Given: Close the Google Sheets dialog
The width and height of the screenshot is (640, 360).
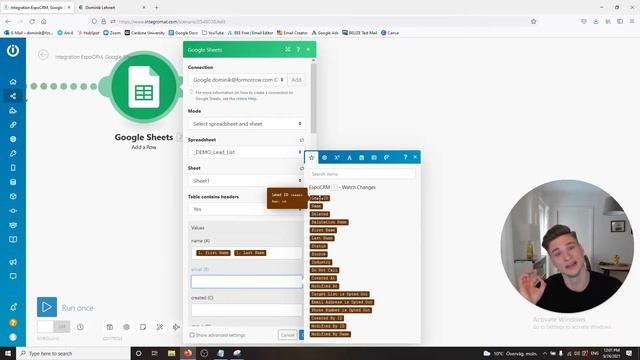Looking at the screenshot, I should point(308,49).
